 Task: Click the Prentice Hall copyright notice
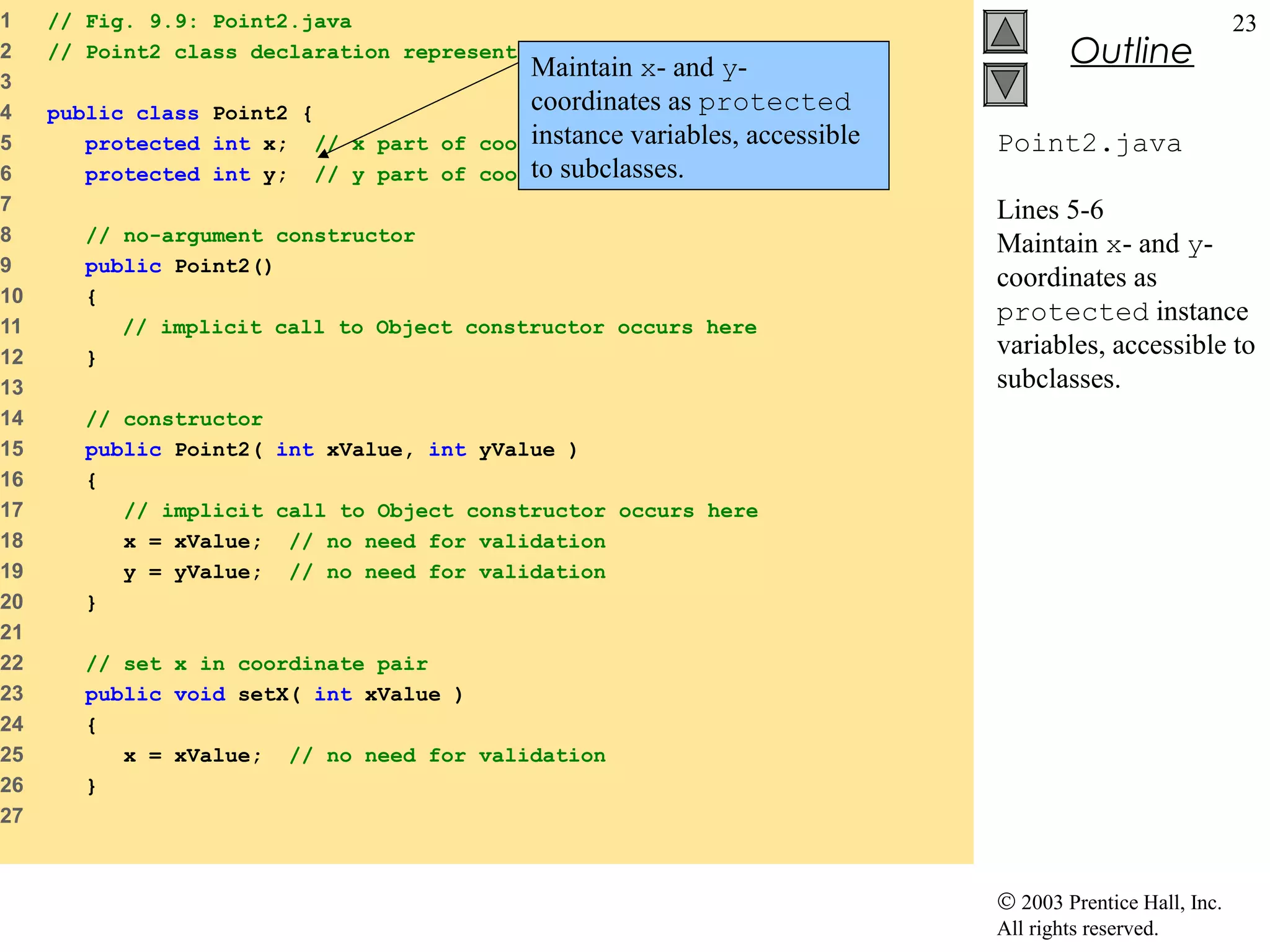(1108, 915)
